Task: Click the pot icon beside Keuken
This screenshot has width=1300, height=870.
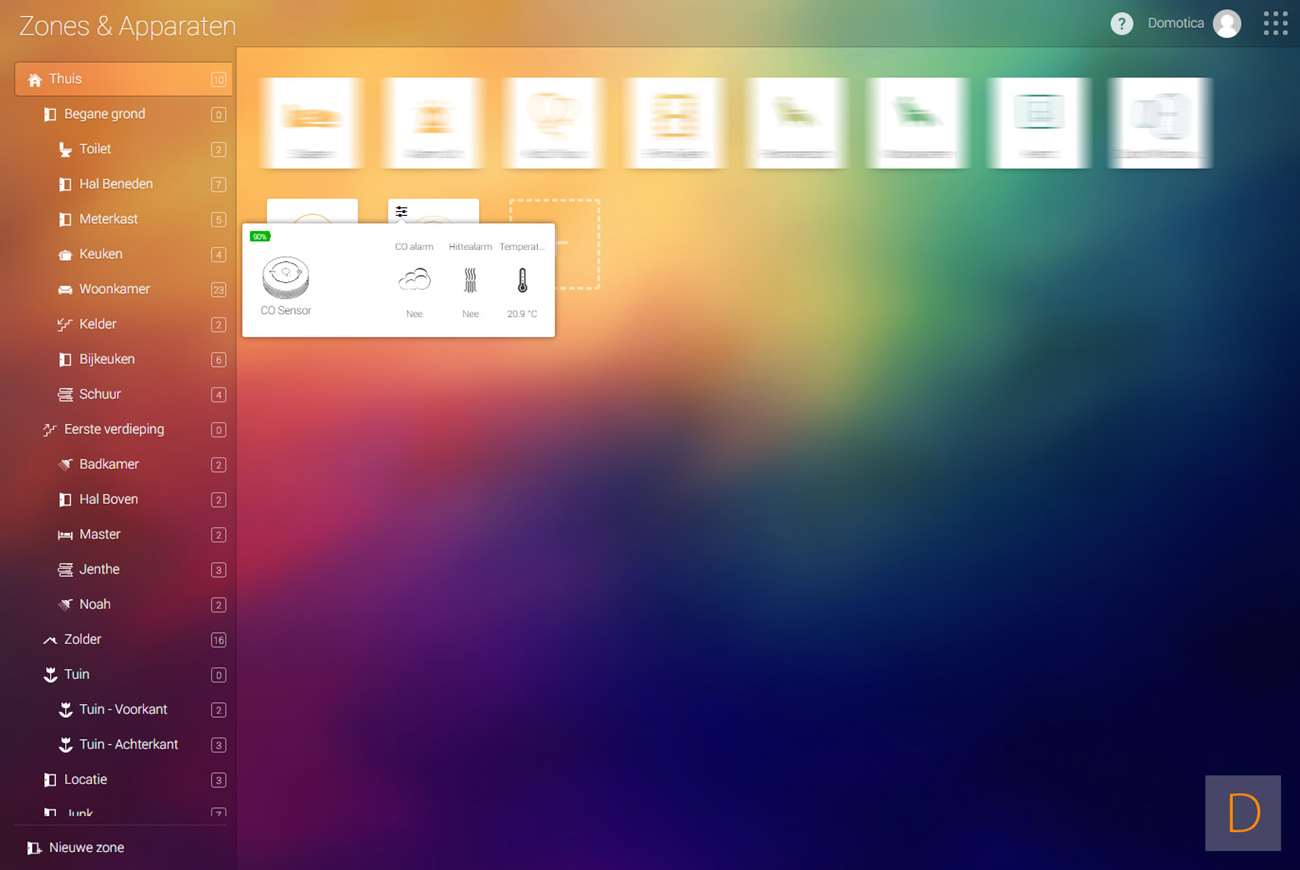Action: point(65,255)
